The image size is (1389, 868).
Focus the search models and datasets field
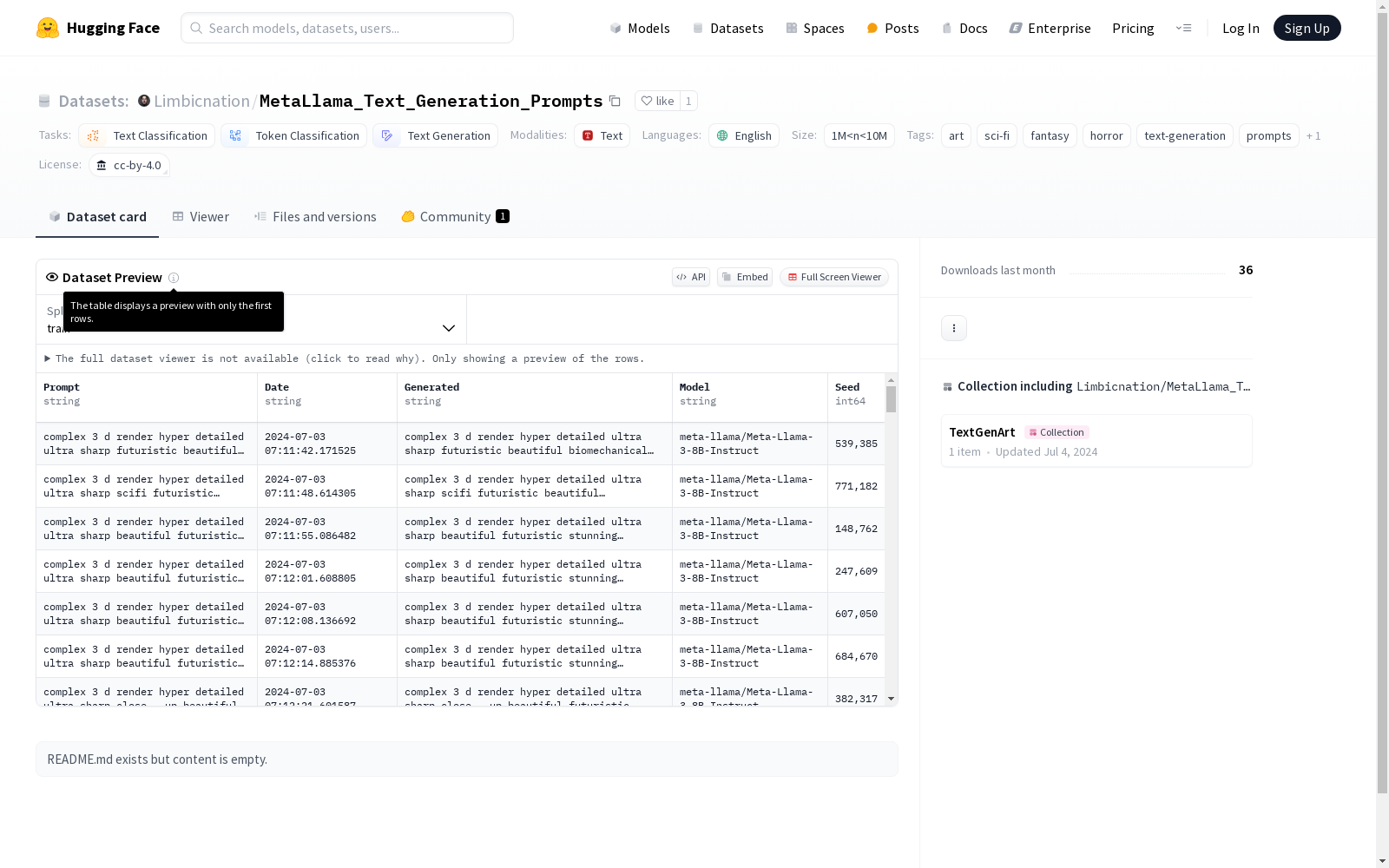(347, 28)
